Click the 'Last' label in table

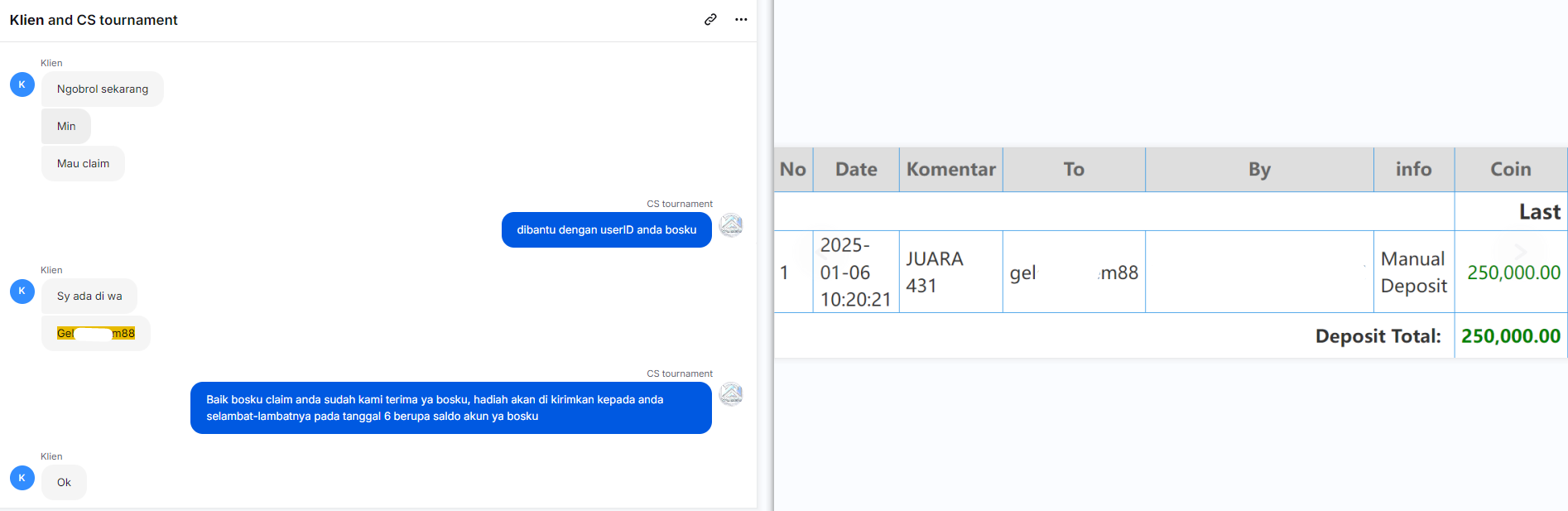(x=1540, y=212)
